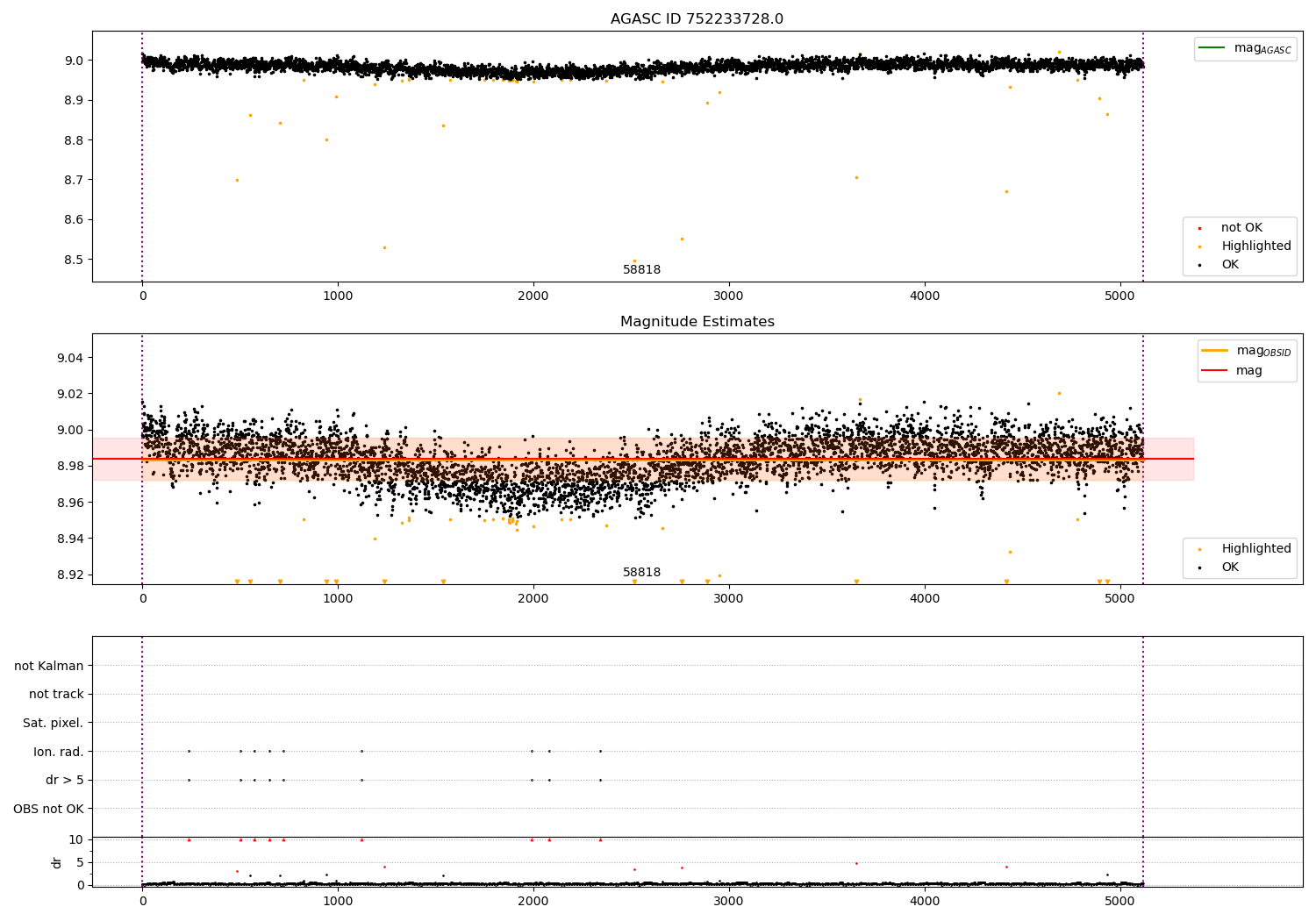Viewport: 1316px width, 921px height.
Task: Click the 8.8 tick label on the top plot
Action: tap(75, 140)
